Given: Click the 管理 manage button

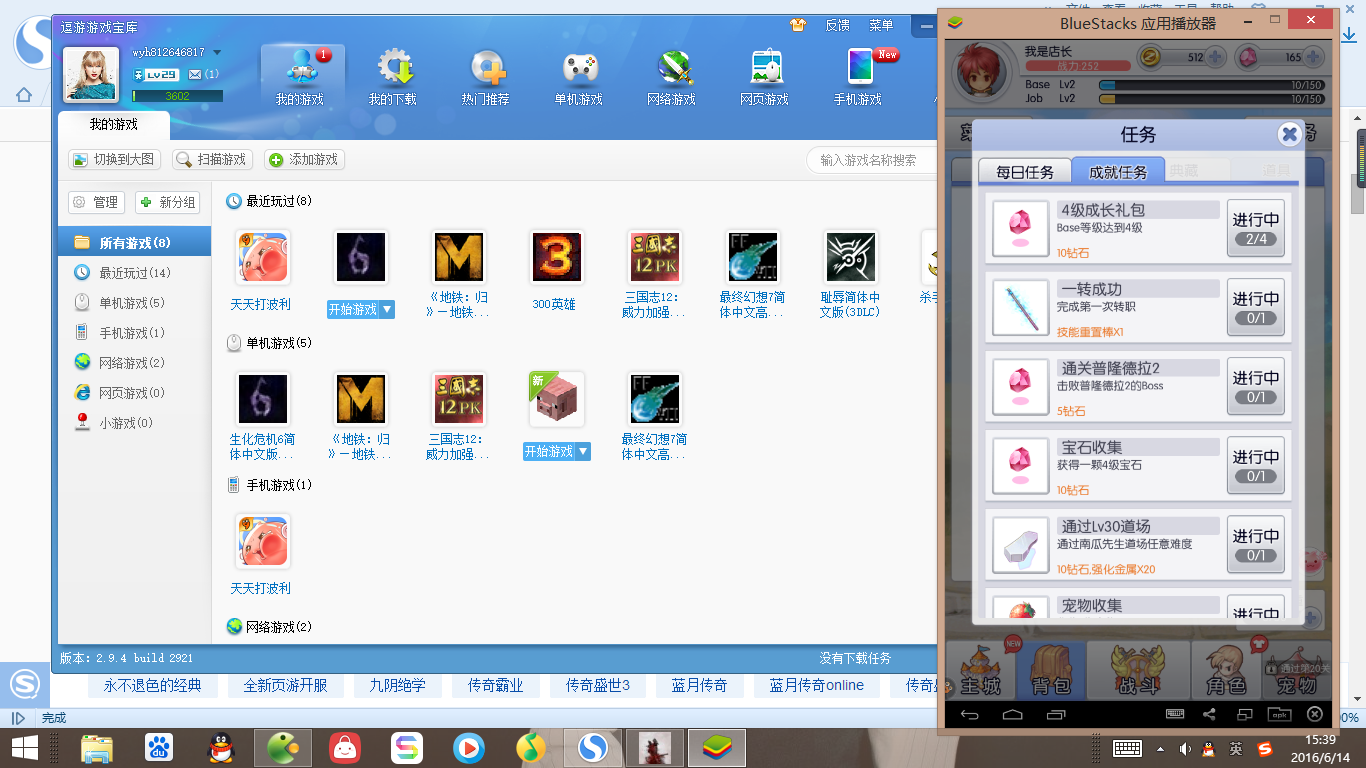Looking at the screenshot, I should tap(96, 202).
